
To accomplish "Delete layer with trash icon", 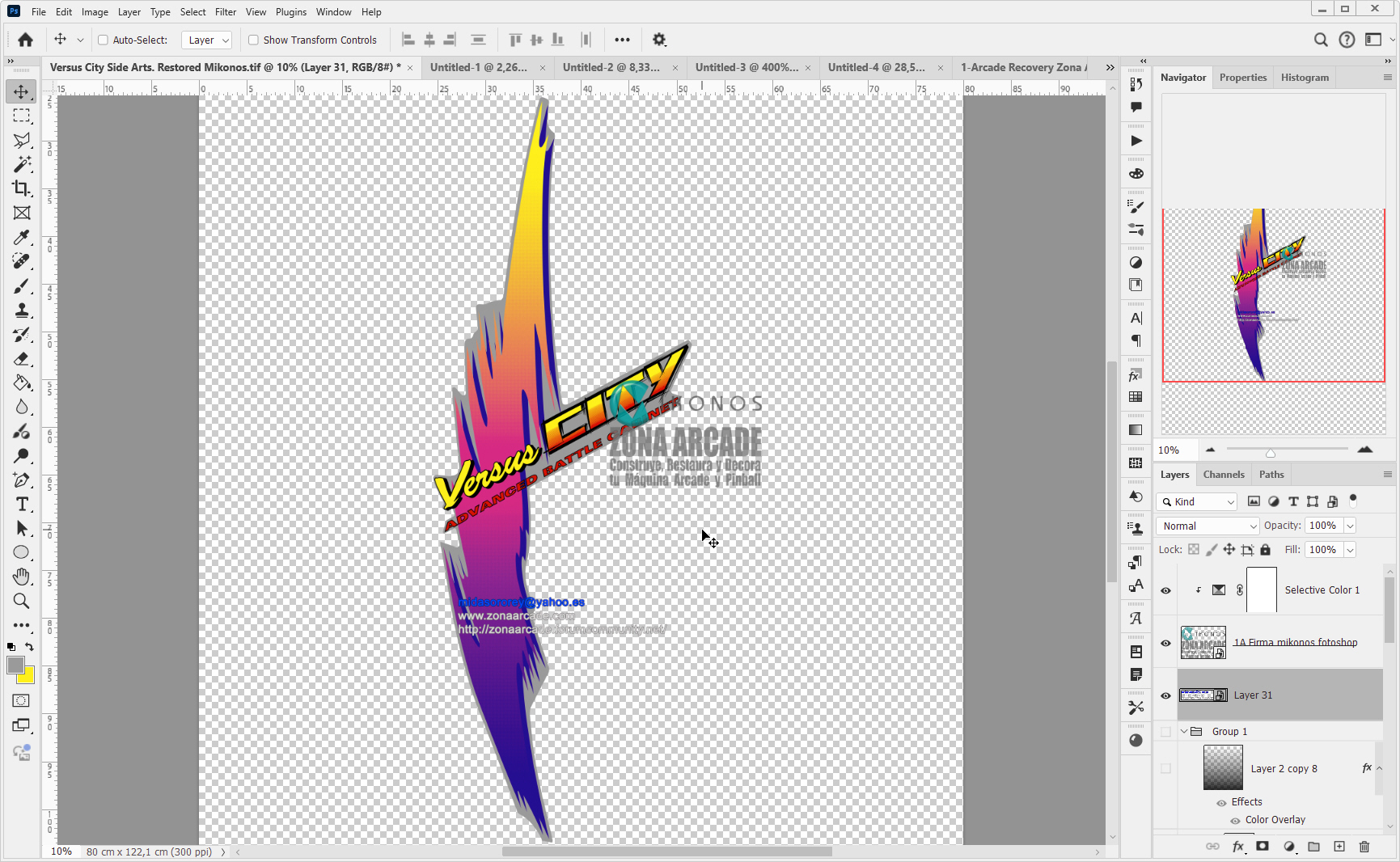I will (1364, 847).
